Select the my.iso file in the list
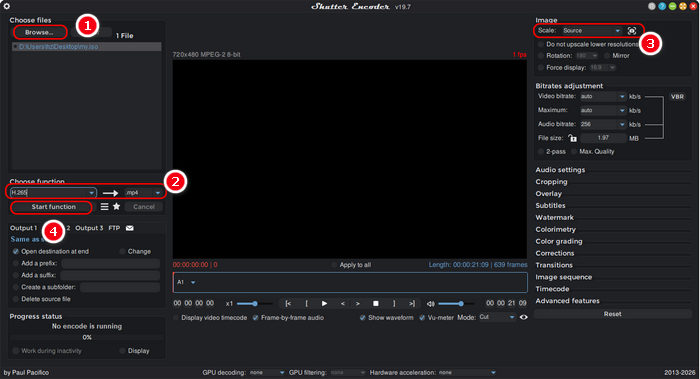 (x=87, y=46)
